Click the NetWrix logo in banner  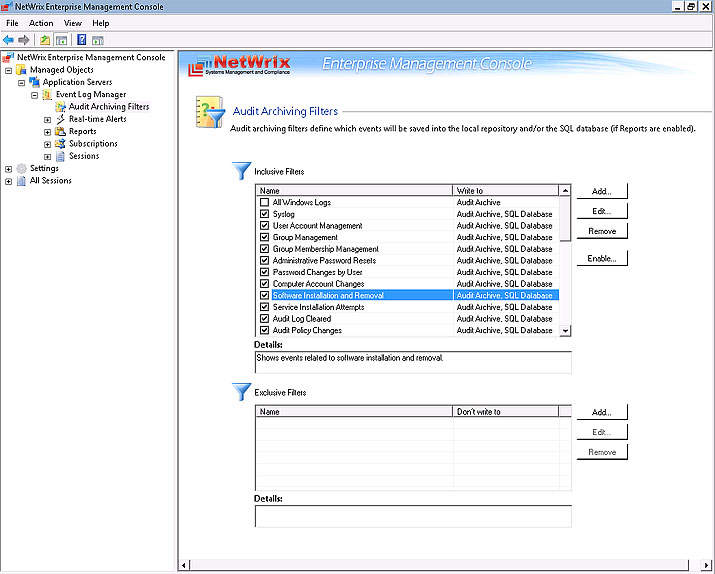[240, 66]
